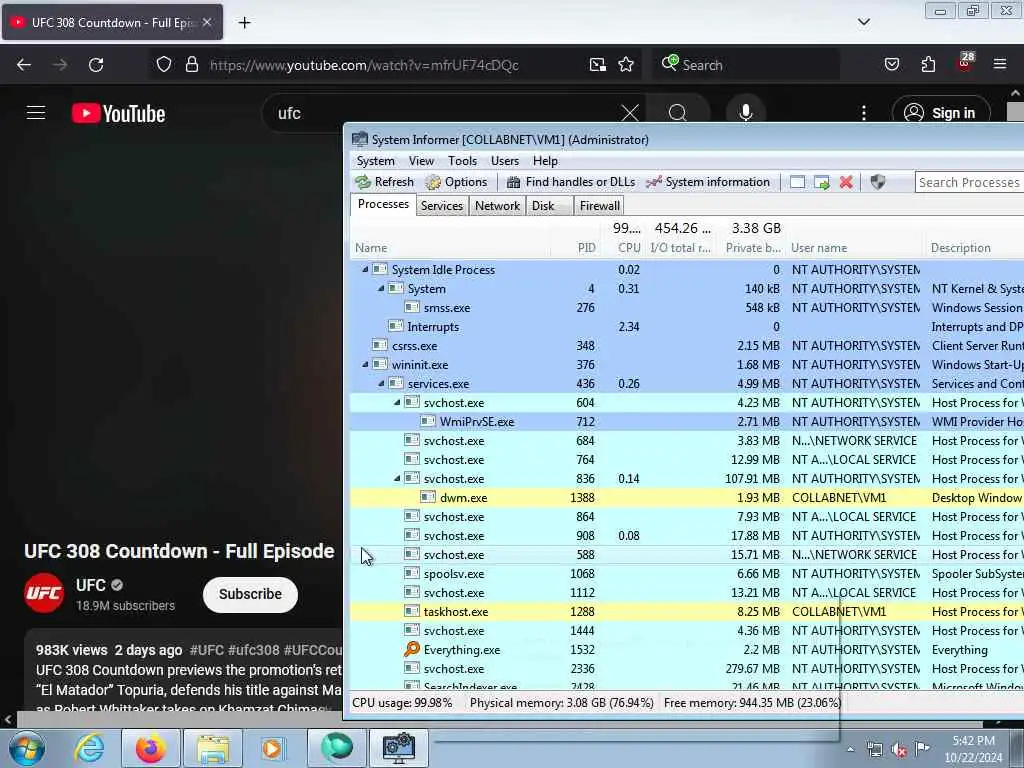Screen dimensions: 1024x768
Task: Bookmark this page with star icon
Action: pos(626,65)
